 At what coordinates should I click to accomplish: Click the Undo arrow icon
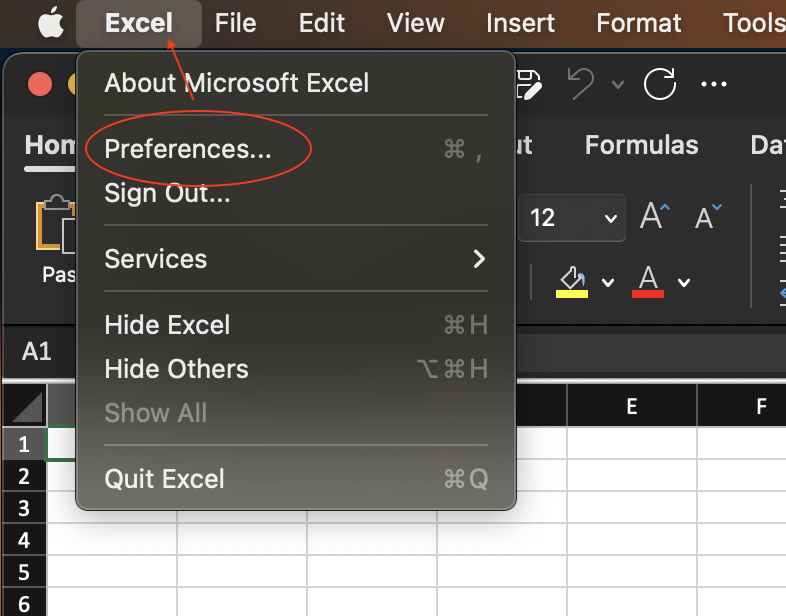(x=581, y=84)
